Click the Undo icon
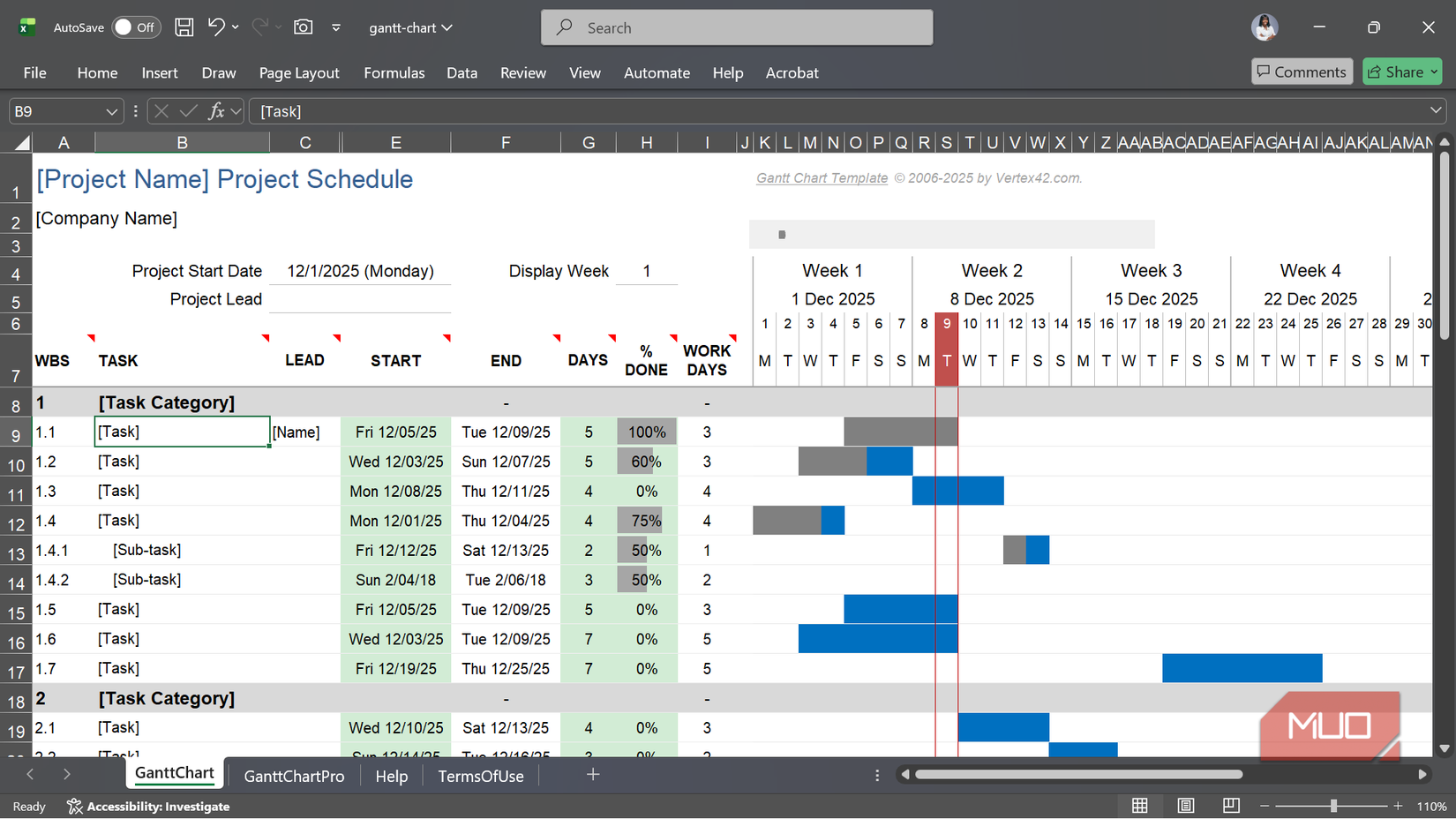The width and height of the screenshot is (1456, 819). 216,27
